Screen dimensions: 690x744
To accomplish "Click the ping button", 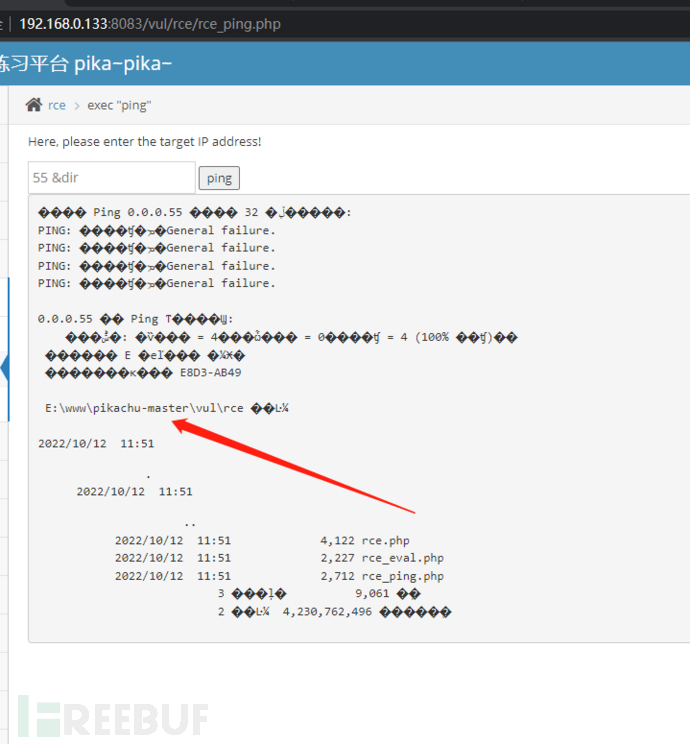I will (x=219, y=178).
